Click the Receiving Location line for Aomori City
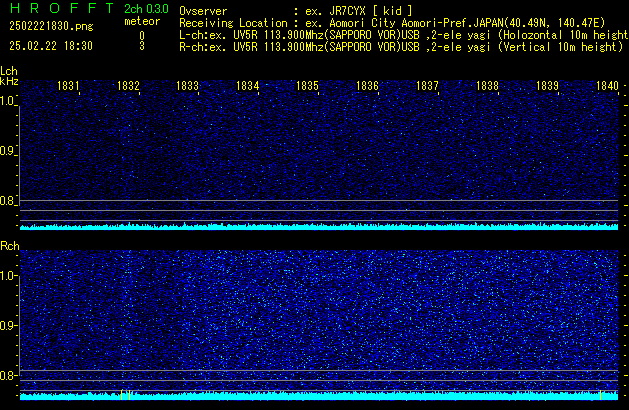This screenshot has height=410, width=629. pyautogui.click(x=392, y=23)
